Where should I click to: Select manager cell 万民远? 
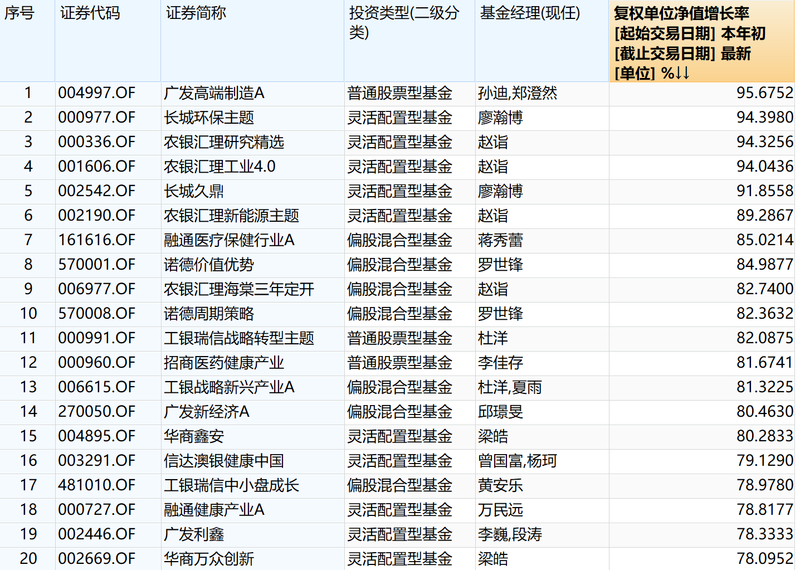click(501, 510)
